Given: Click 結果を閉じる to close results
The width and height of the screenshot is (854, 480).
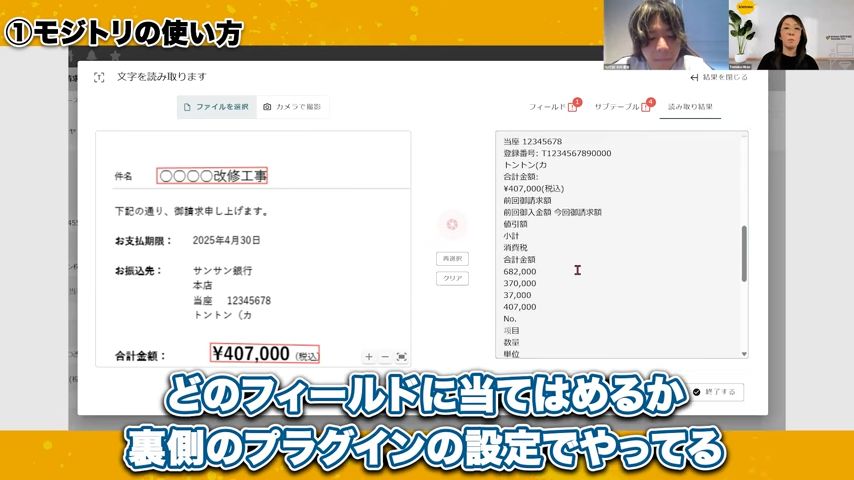Looking at the screenshot, I should 719,77.
